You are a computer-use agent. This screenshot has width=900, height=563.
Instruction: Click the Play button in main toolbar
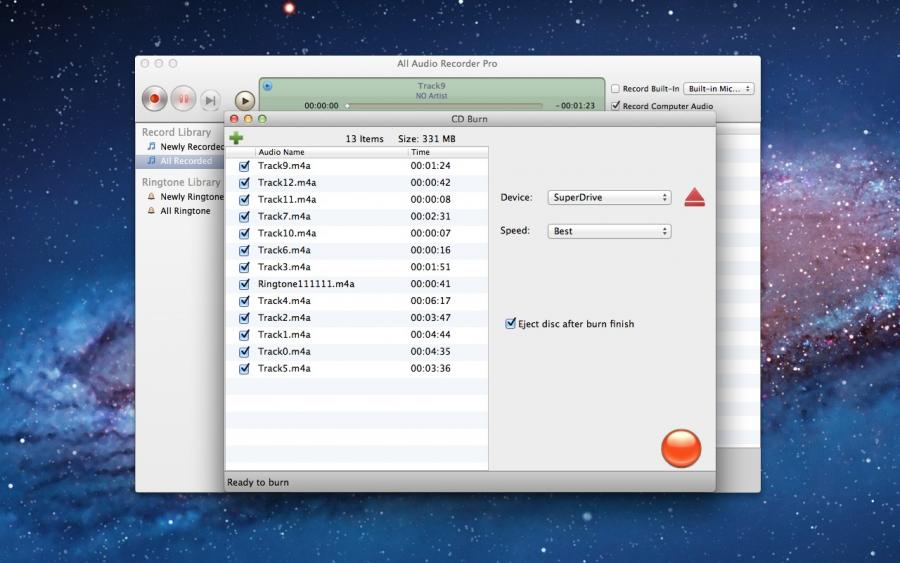pos(245,101)
